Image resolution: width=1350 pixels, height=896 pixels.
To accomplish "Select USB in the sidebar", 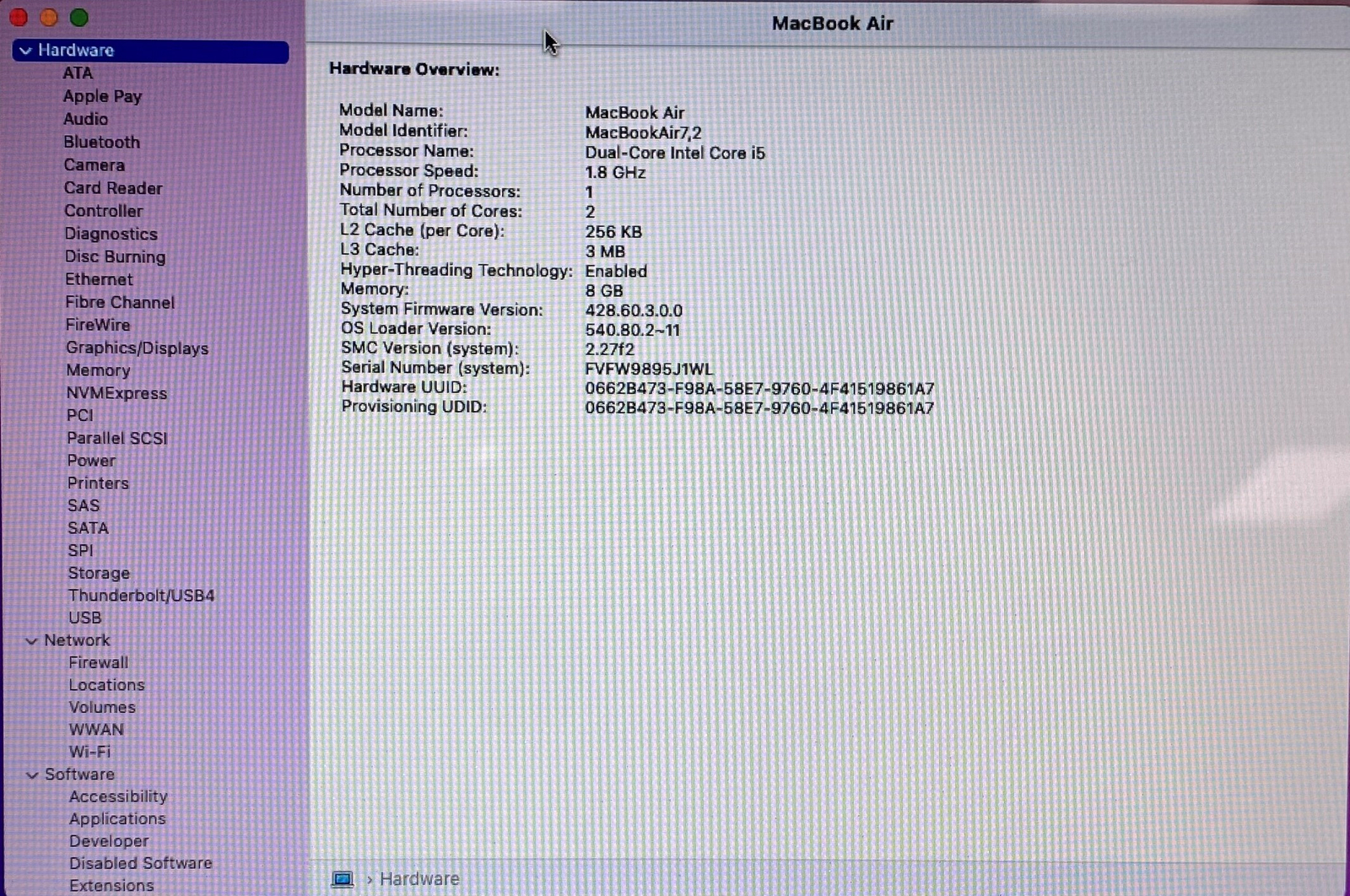I will pos(84,618).
